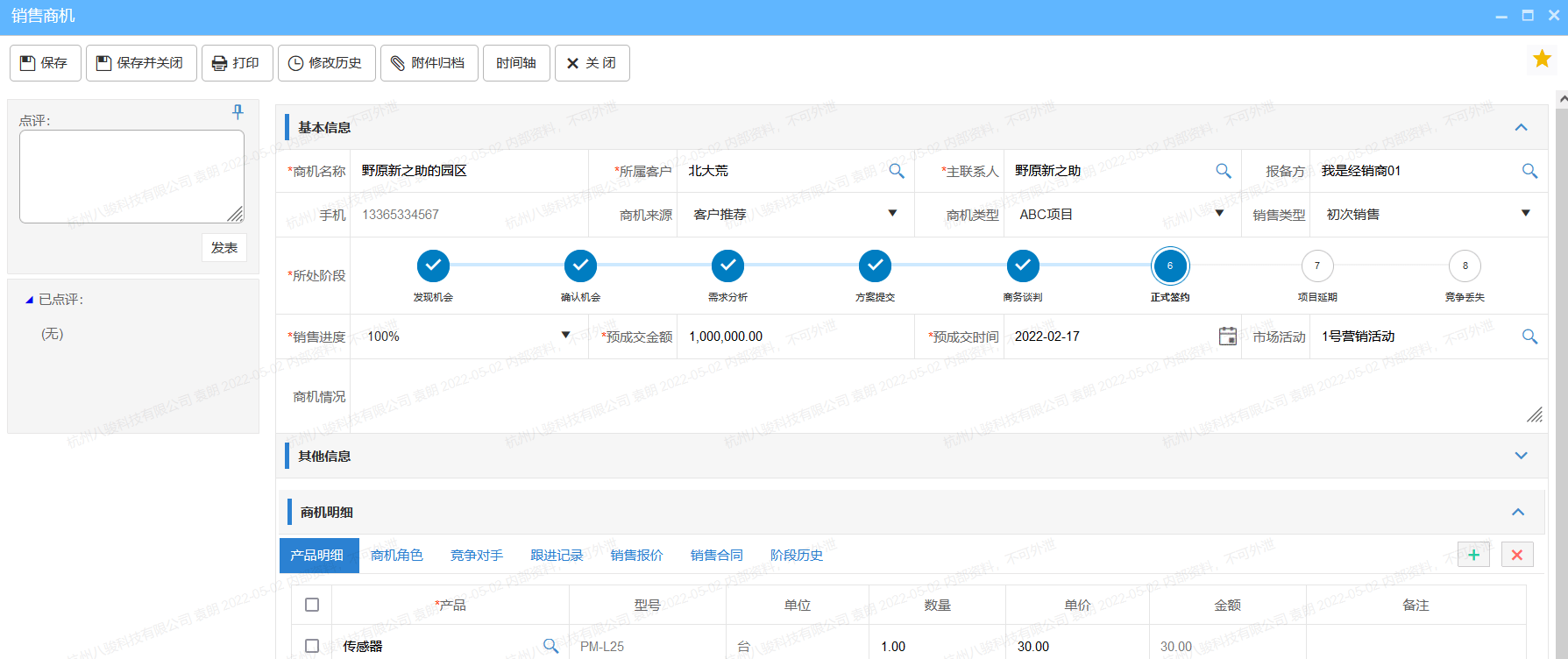
Task: Search marketing activity in 市场活动 field
Action: [1529, 337]
